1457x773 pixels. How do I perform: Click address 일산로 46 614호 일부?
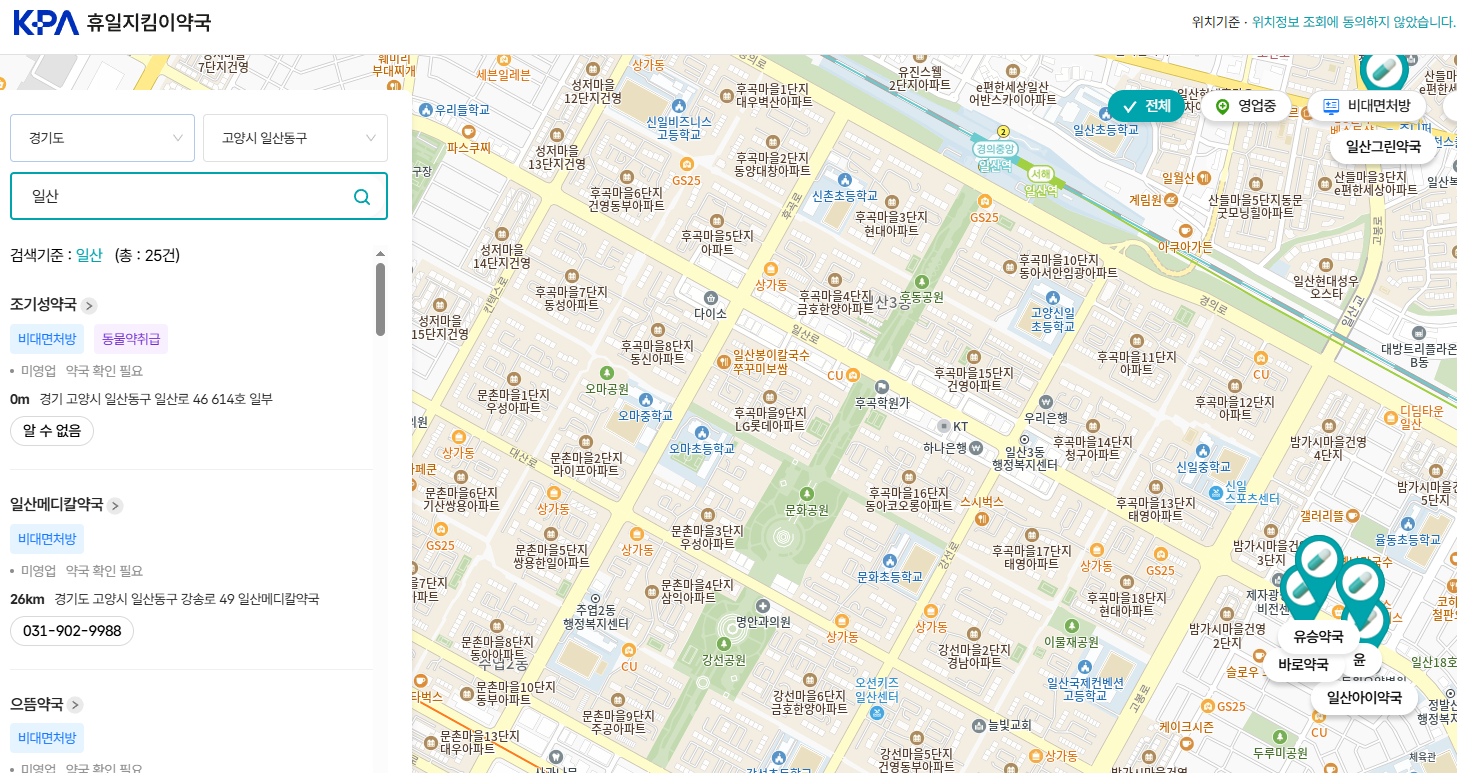point(156,399)
